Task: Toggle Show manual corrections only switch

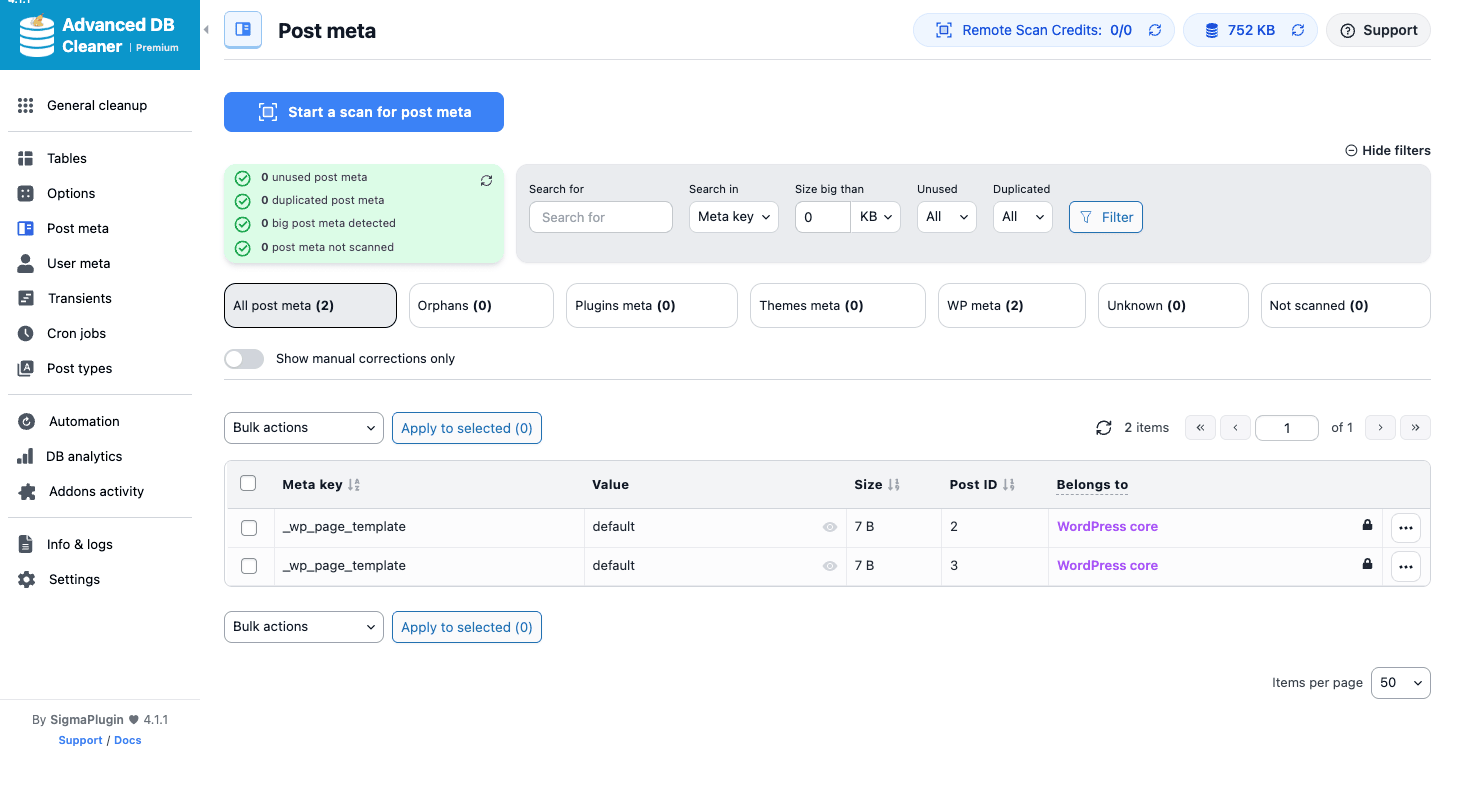Action: [x=244, y=359]
